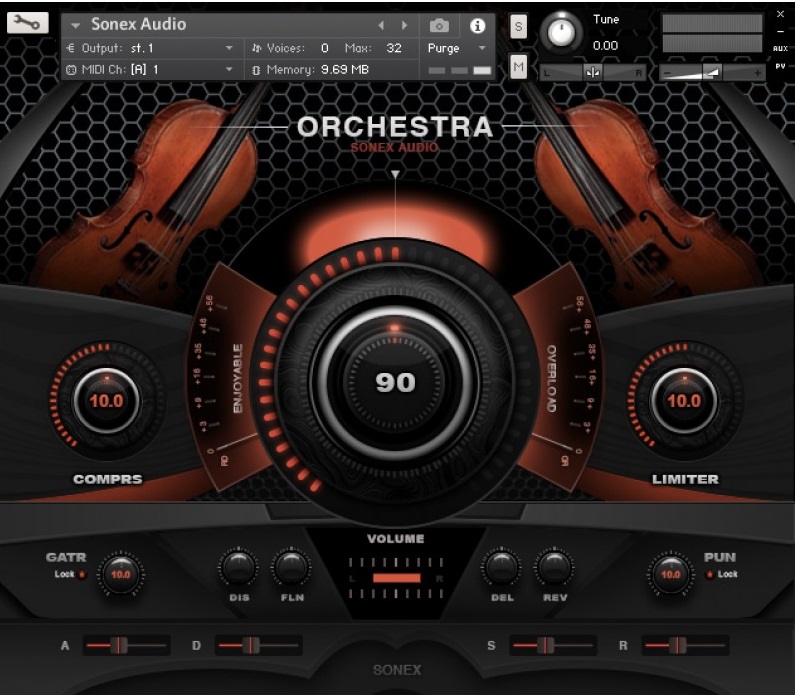Click the D decay slider
795x695 pixels.
click(259, 645)
